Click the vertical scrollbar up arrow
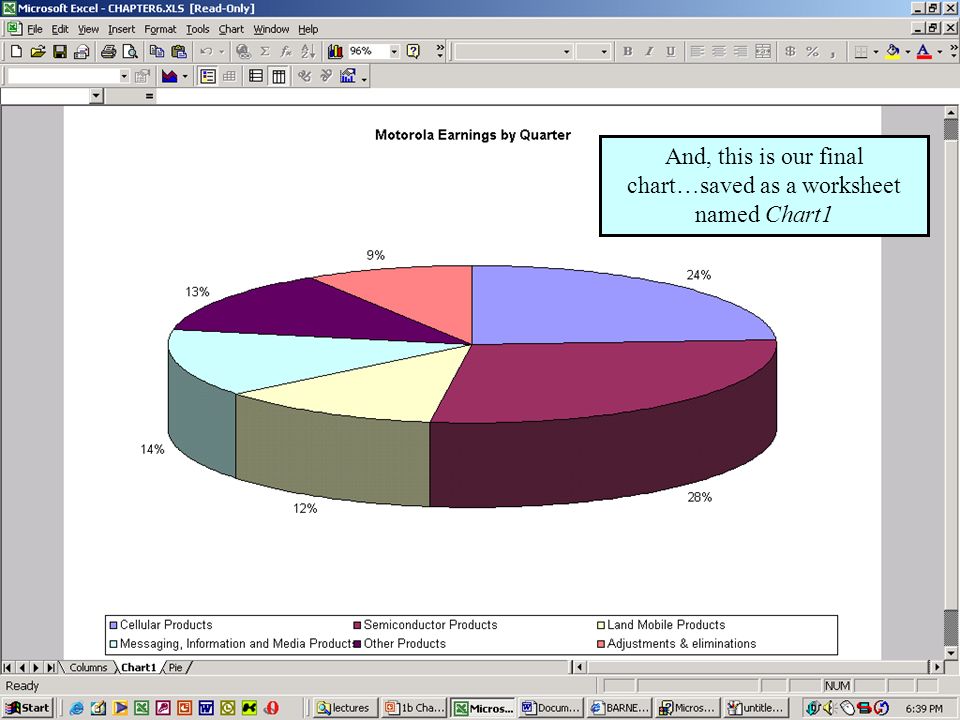The image size is (960, 720). click(950, 112)
